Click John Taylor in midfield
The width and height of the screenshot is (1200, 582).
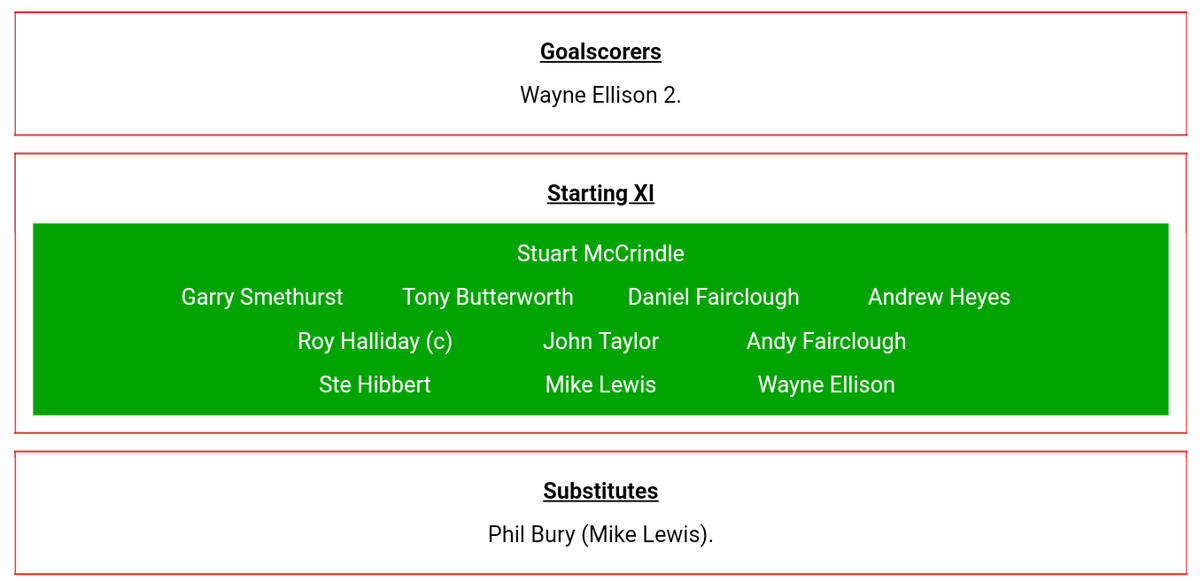(x=600, y=342)
